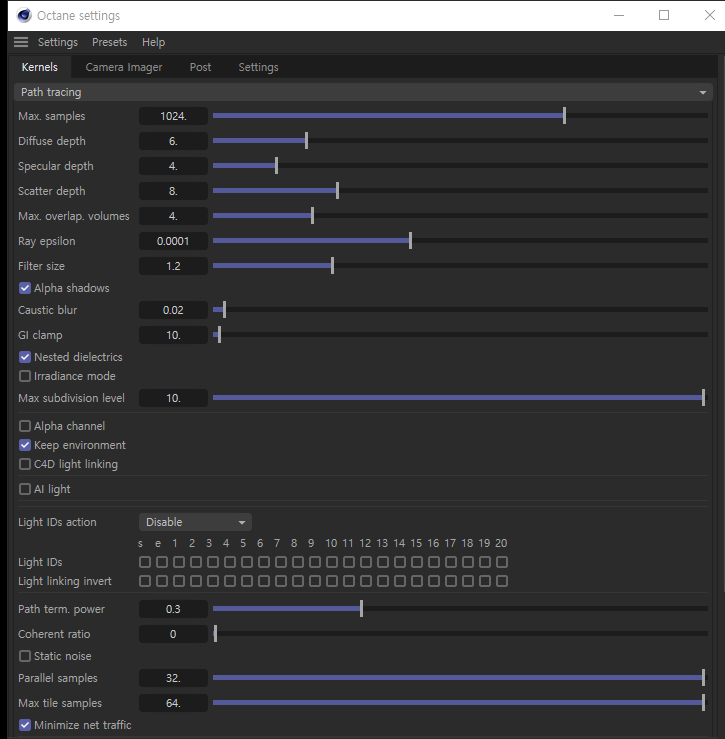Enable the Irradiance mode checkbox
The height and width of the screenshot is (739, 725).
point(25,376)
